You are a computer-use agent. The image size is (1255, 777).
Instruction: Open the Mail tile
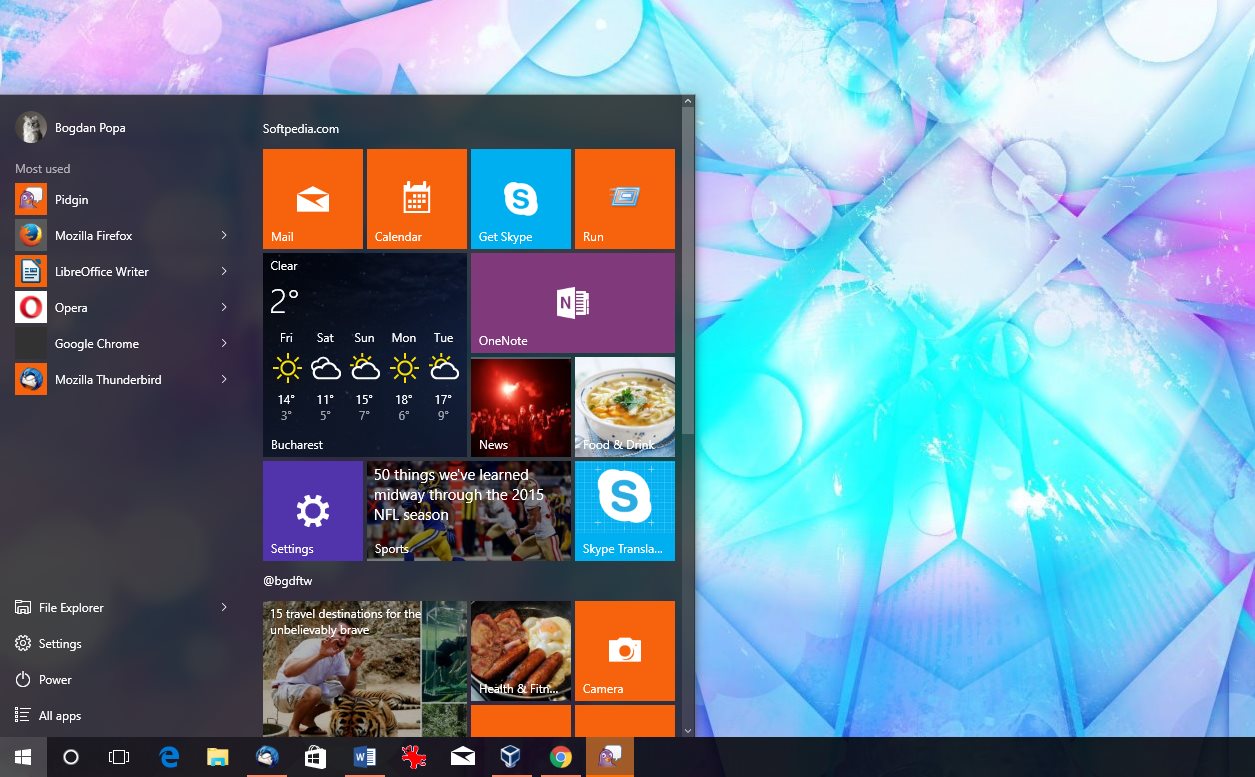click(312, 199)
